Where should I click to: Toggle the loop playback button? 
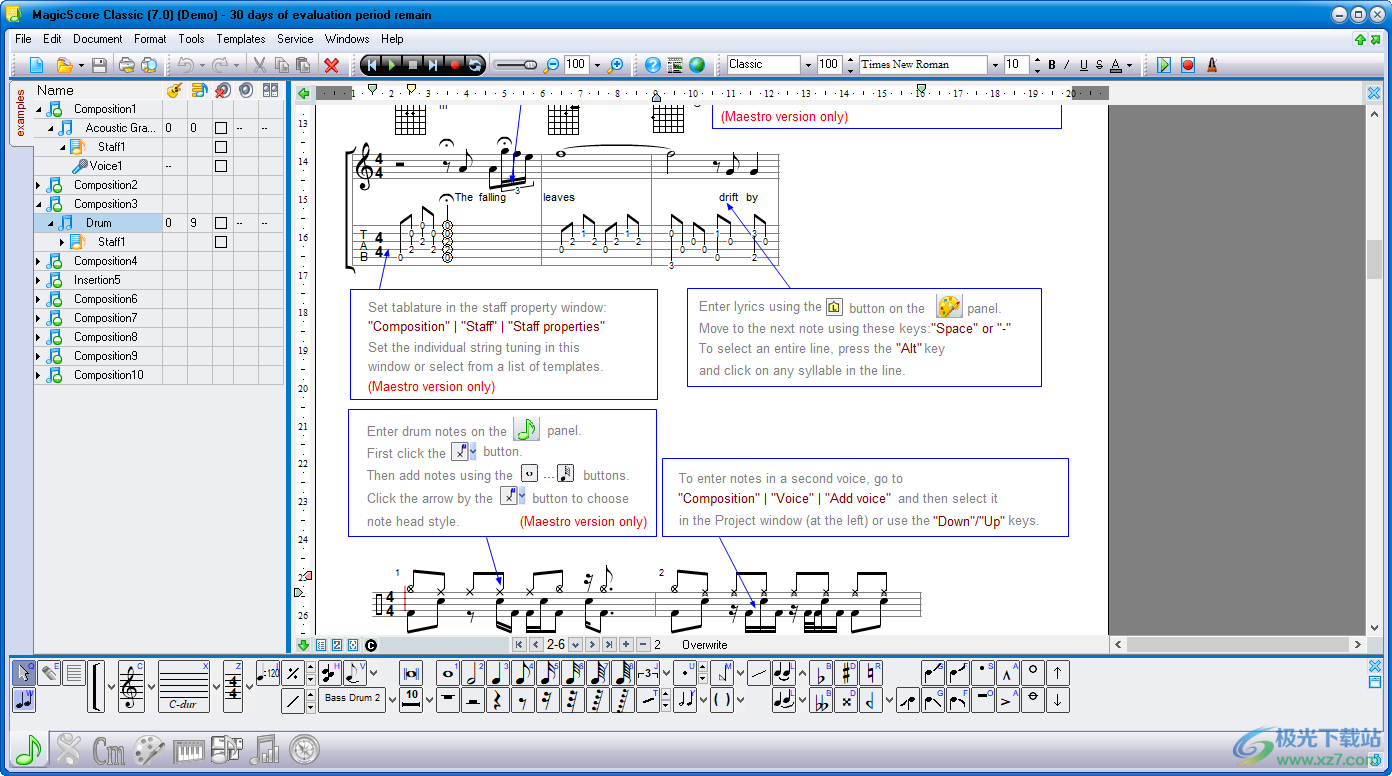click(475, 65)
